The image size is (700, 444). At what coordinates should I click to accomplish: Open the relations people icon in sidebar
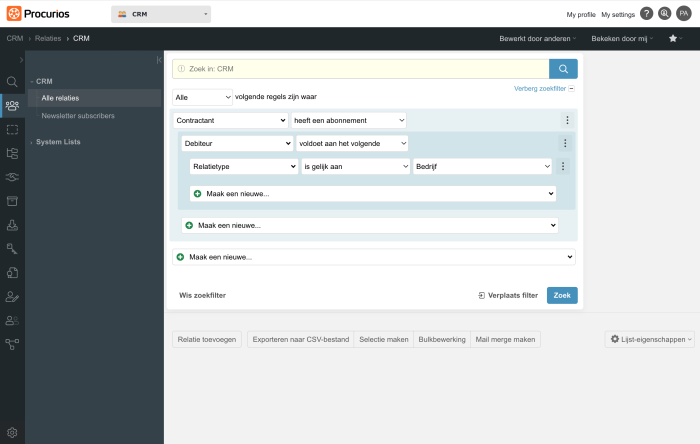click(12, 106)
